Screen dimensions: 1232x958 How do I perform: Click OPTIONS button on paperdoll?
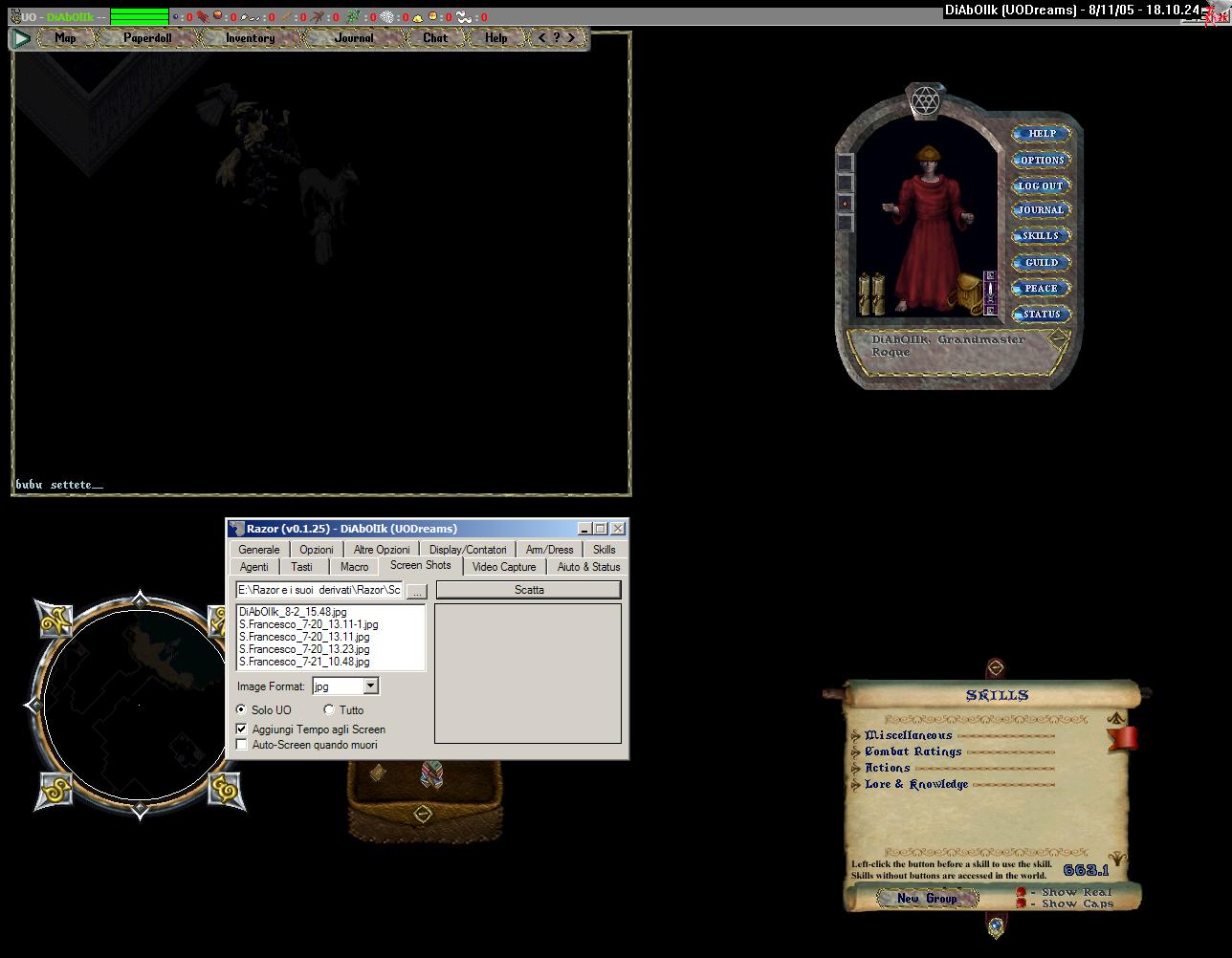[x=1041, y=160]
